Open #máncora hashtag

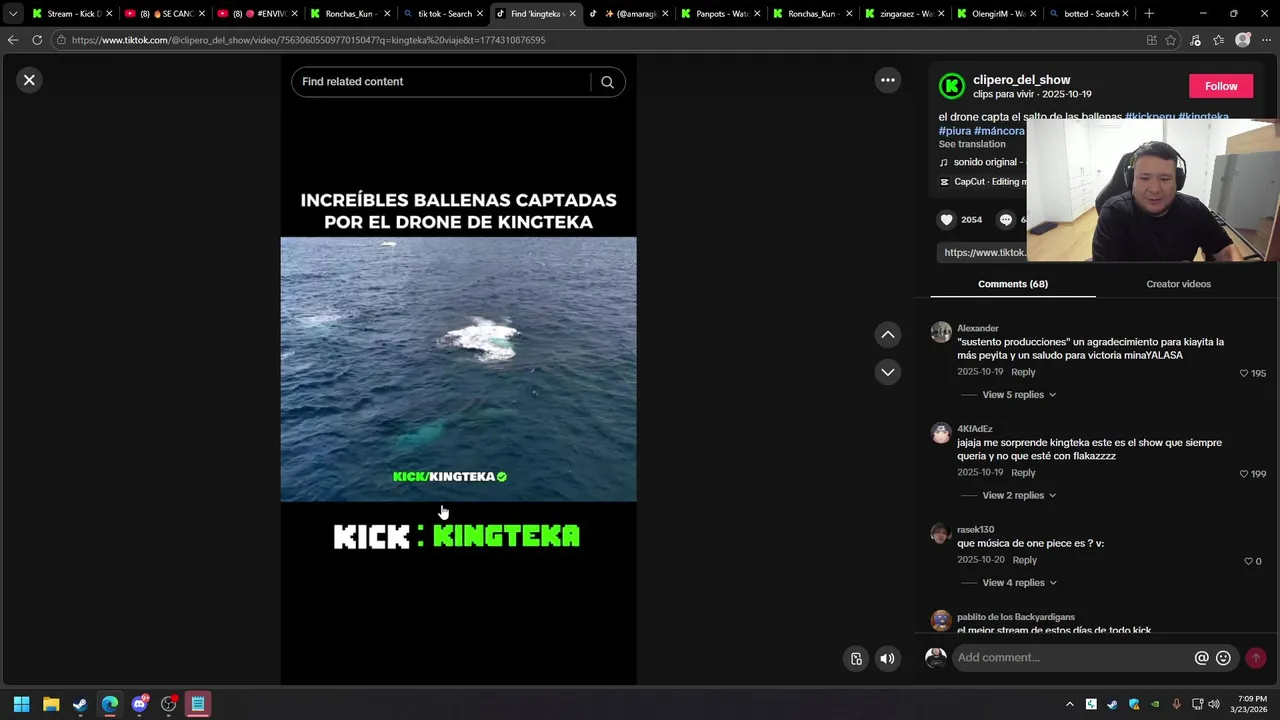[999, 131]
